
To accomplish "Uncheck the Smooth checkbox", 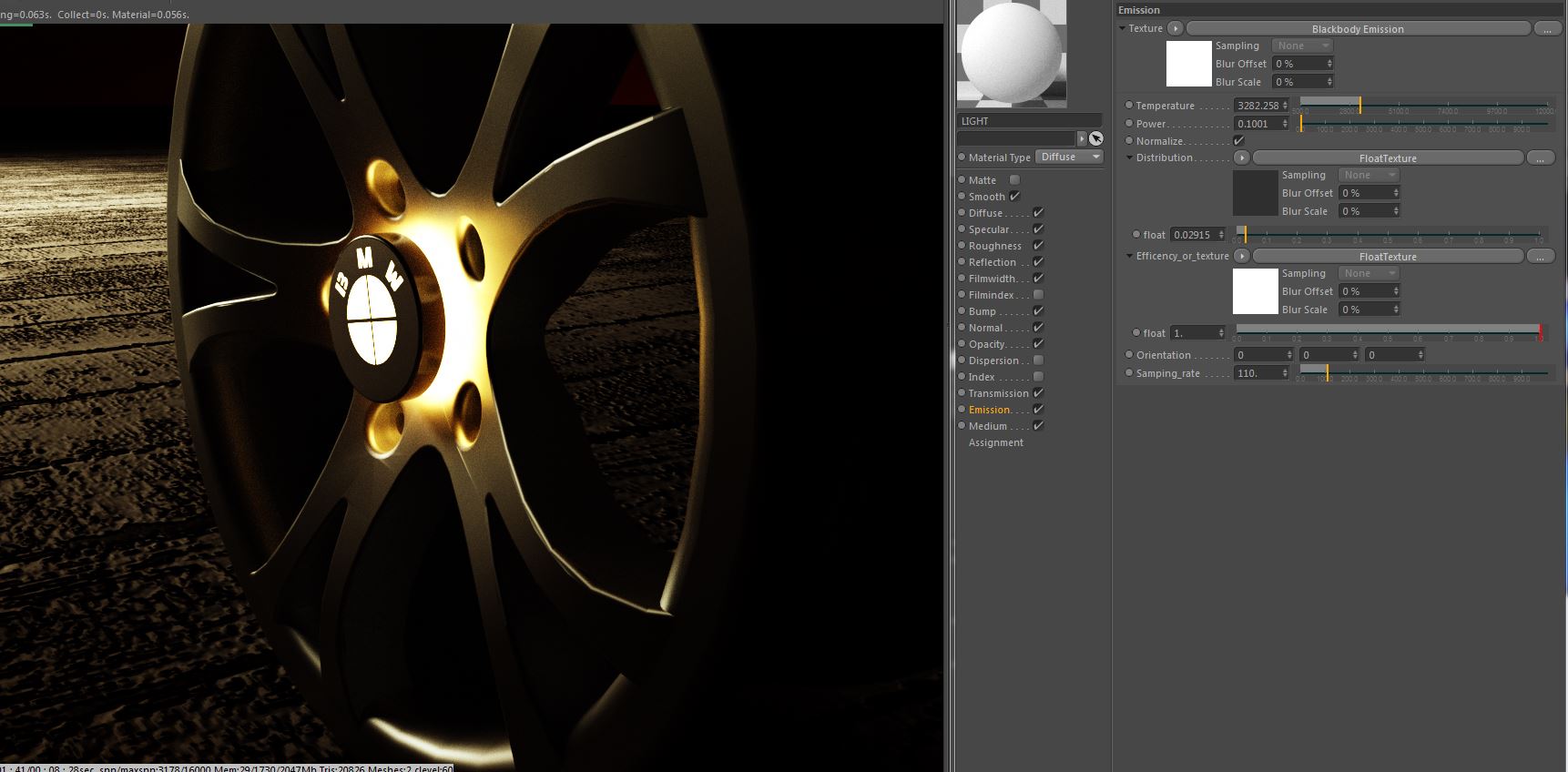I will coord(1014,197).
